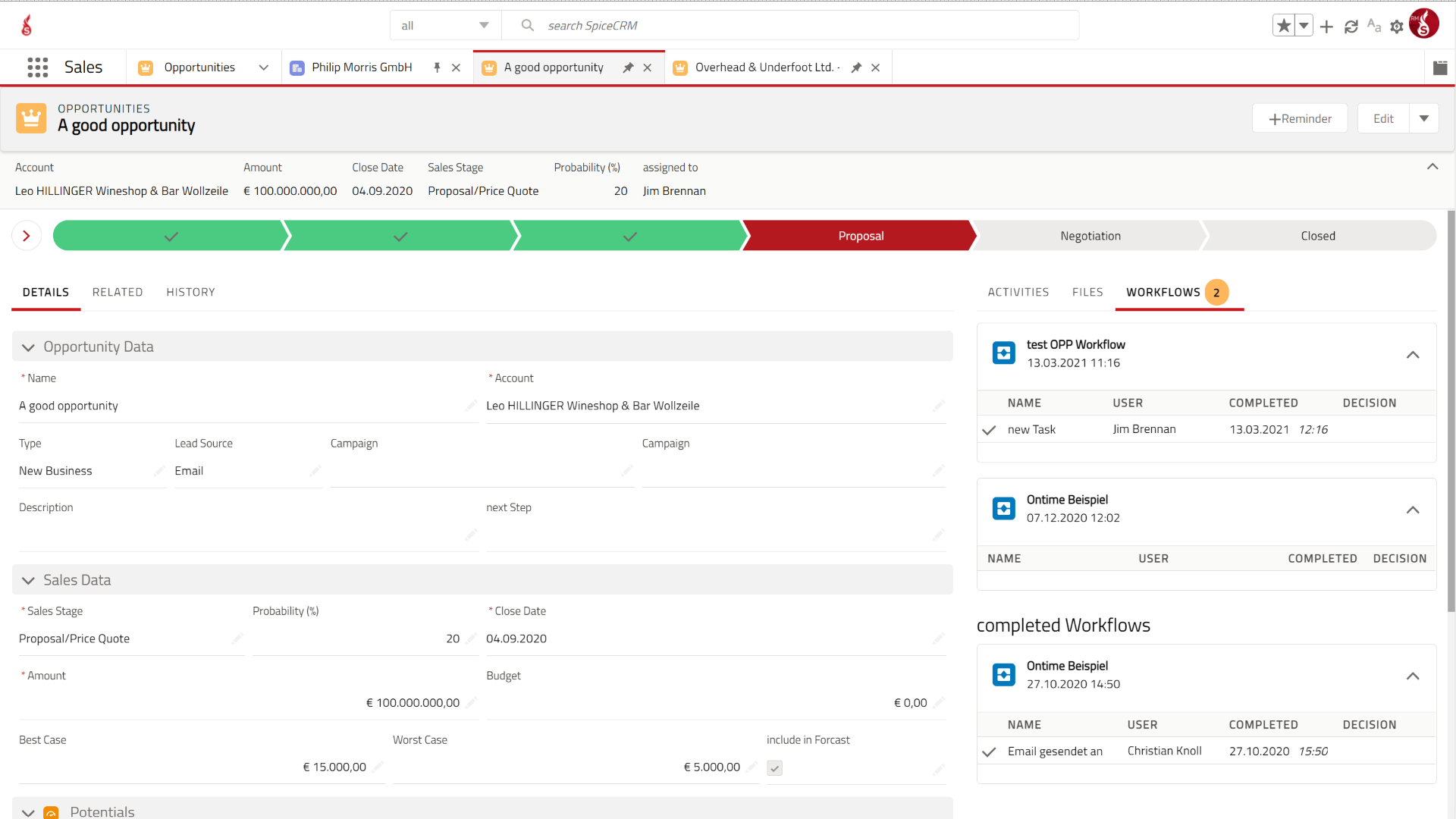The height and width of the screenshot is (819, 1456).
Task: Click pencil edit icon for Close Date field
Action: point(939,639)
